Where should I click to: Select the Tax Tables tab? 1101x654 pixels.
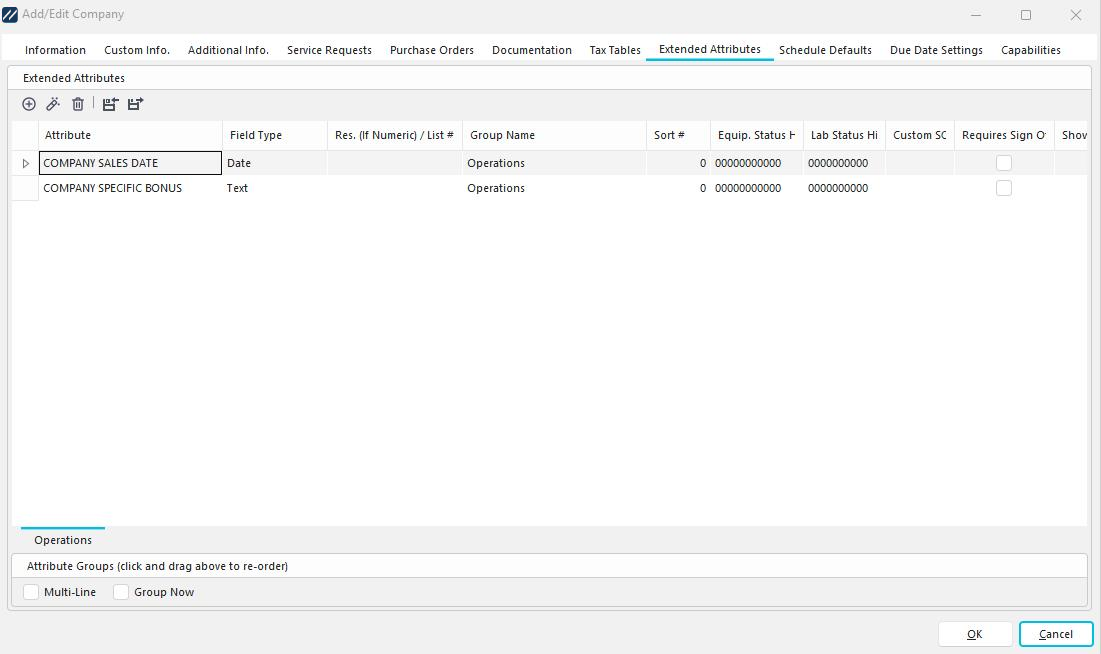(615, 50)
